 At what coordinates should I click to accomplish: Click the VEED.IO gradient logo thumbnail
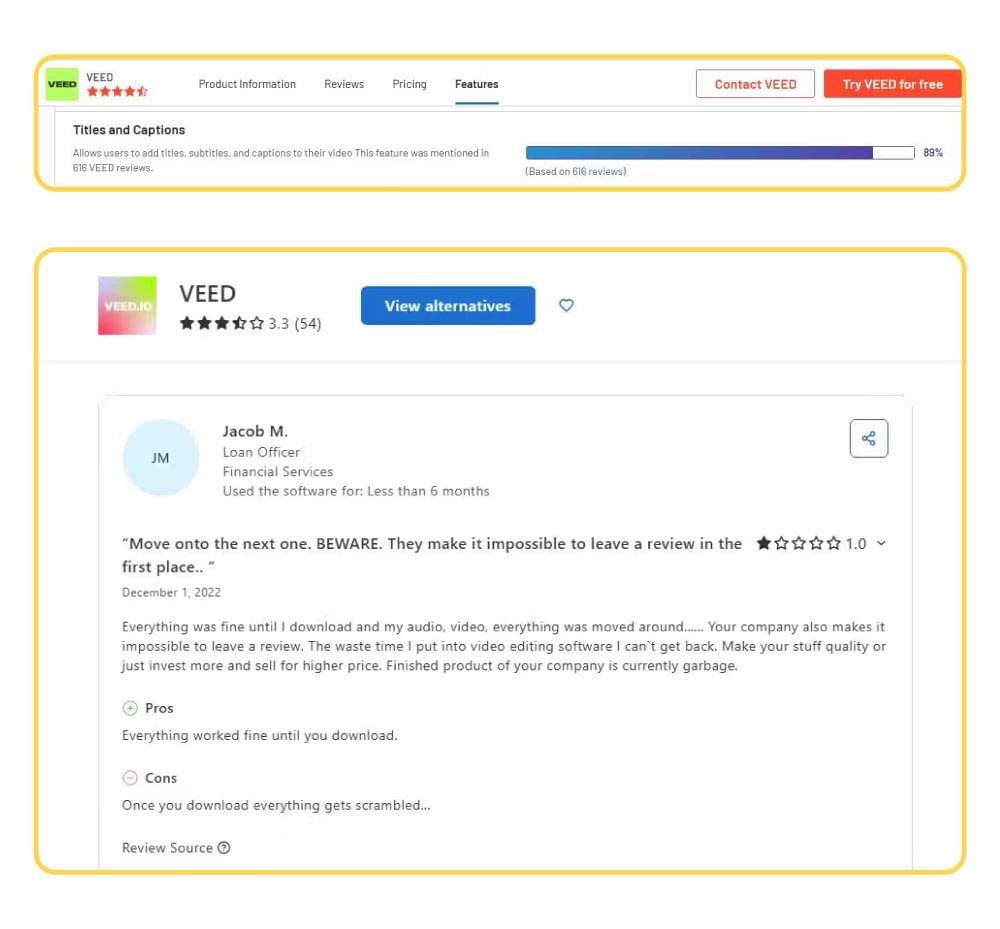tap(128, 305)
